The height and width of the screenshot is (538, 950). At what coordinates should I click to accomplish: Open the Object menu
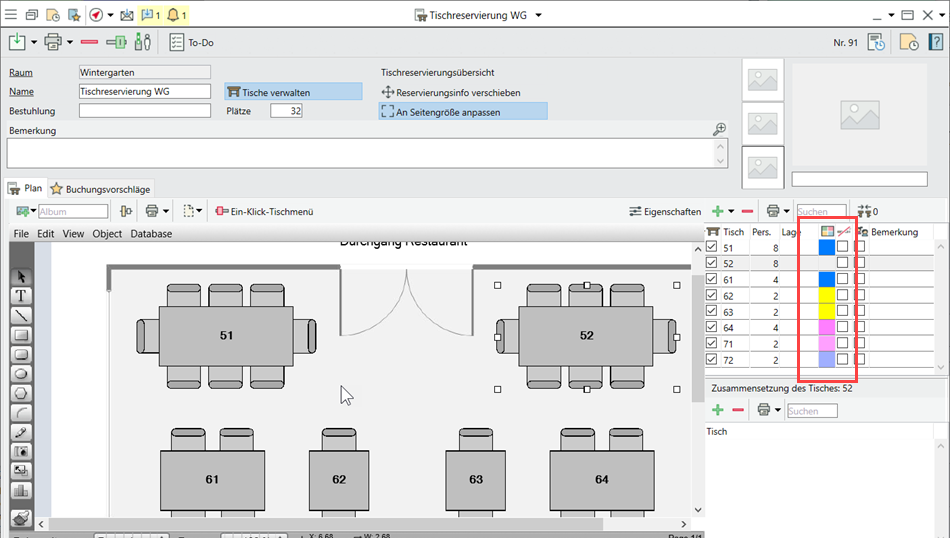(107, 234)
